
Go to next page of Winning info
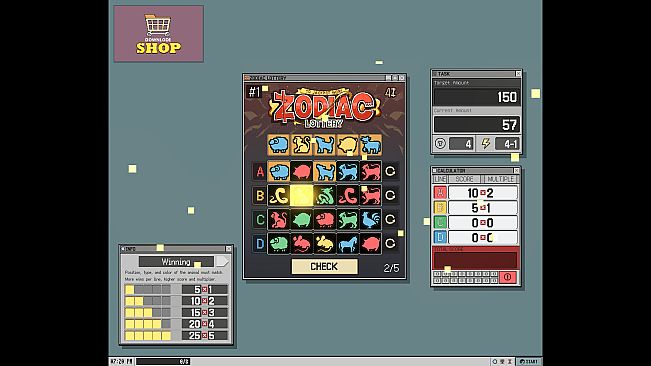[223, 261]
